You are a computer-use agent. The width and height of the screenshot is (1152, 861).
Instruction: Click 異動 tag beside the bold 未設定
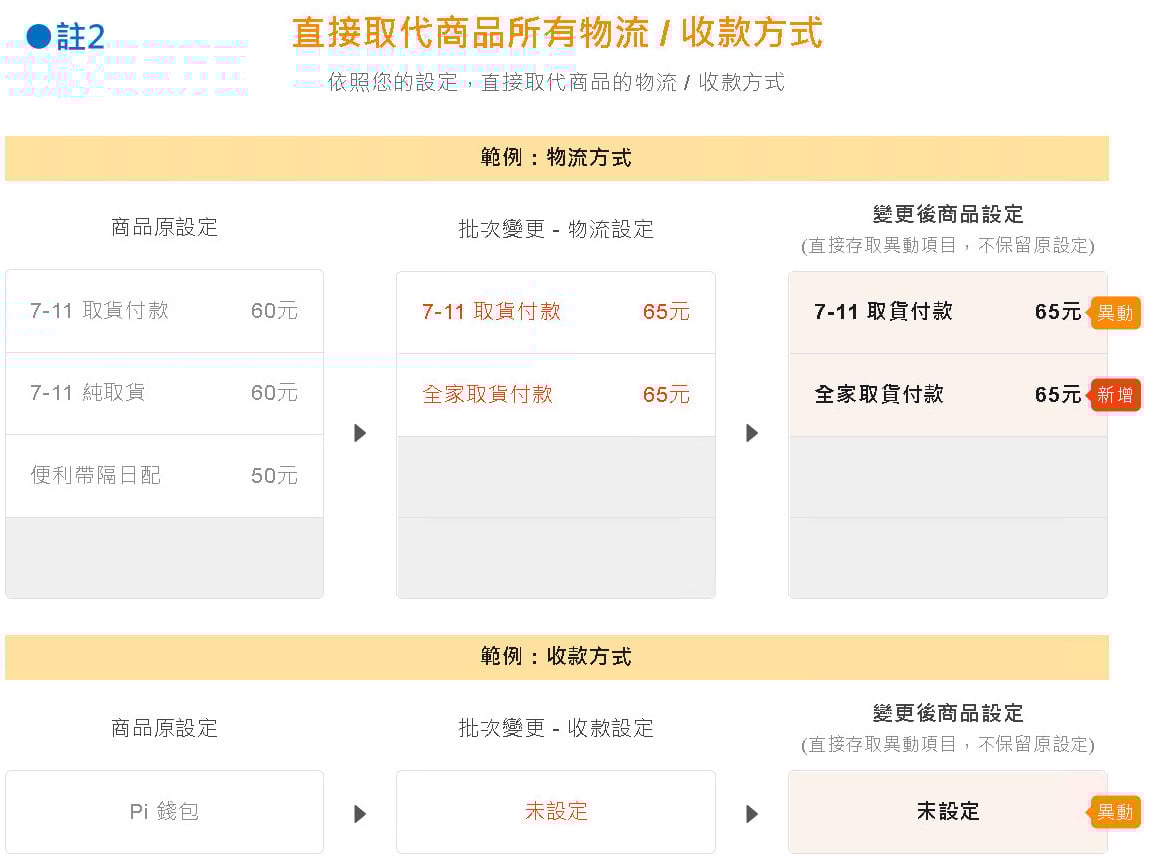(x=1115, y=812)
